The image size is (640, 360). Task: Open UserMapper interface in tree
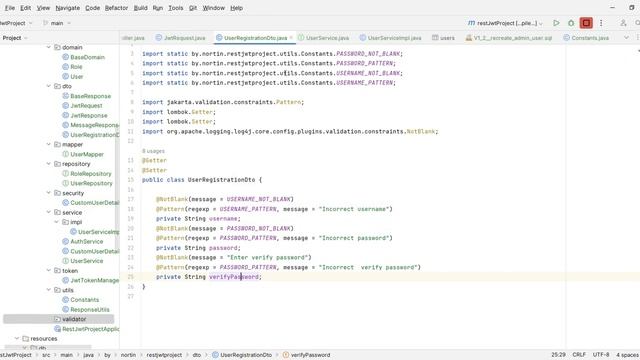83,154
